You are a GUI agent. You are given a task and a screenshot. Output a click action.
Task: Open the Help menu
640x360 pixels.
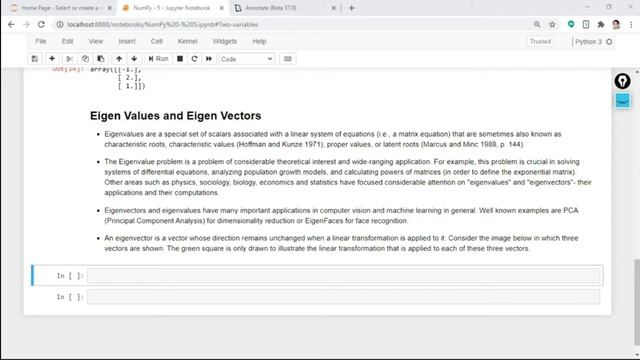[259, 41]
